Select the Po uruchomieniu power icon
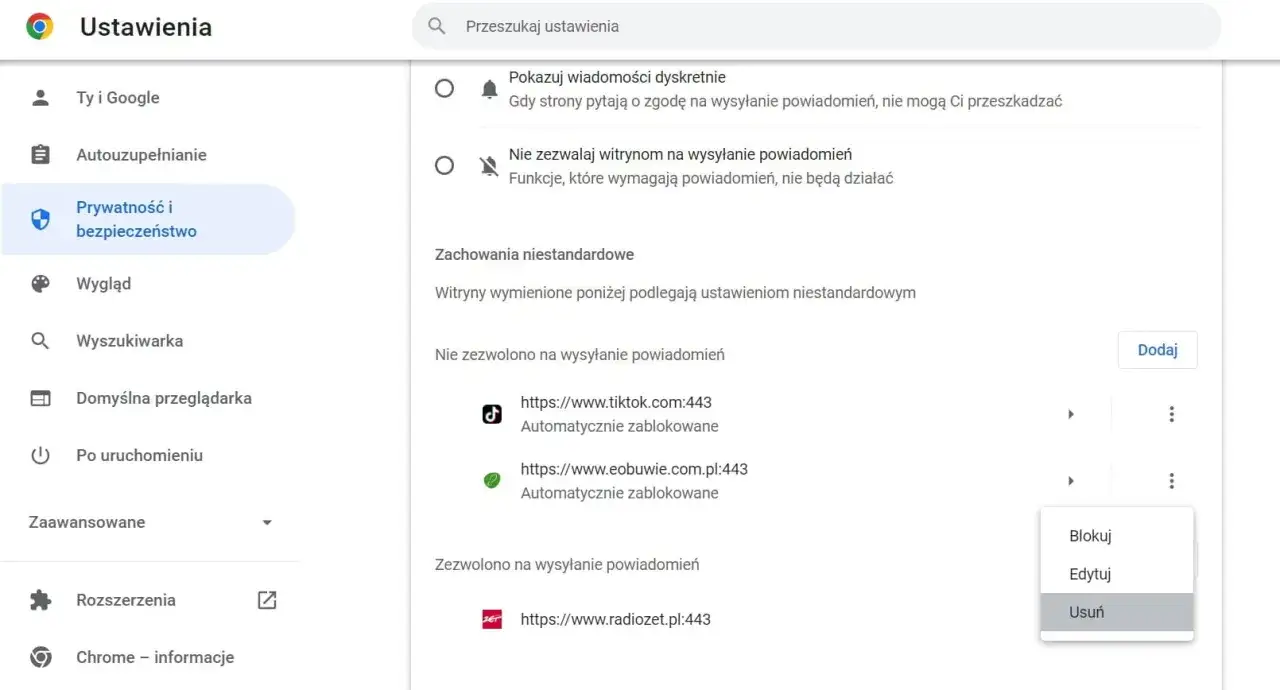The width and height of the screenshot is (1280, 690). point(40,455)
